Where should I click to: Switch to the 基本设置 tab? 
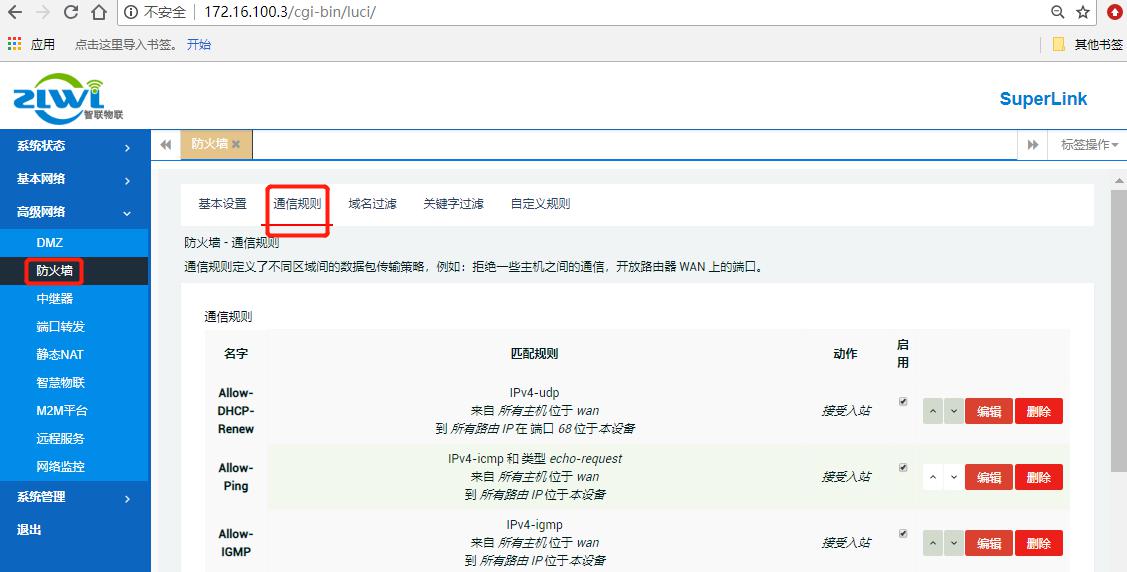pos(223,204)
